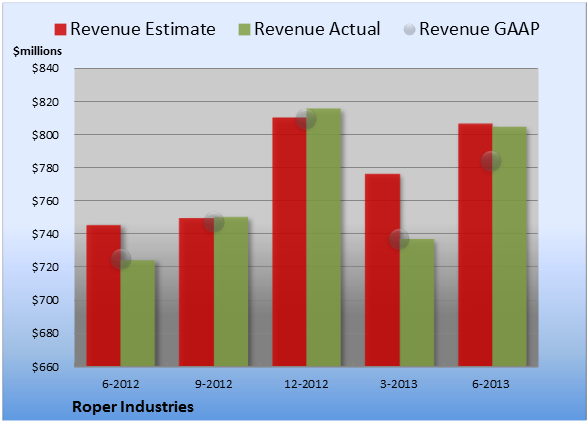Select the 'Revenue GAAP' legend label
This screenshot has height=422, width=588.
pyautogui.click(x=480, y=29)
